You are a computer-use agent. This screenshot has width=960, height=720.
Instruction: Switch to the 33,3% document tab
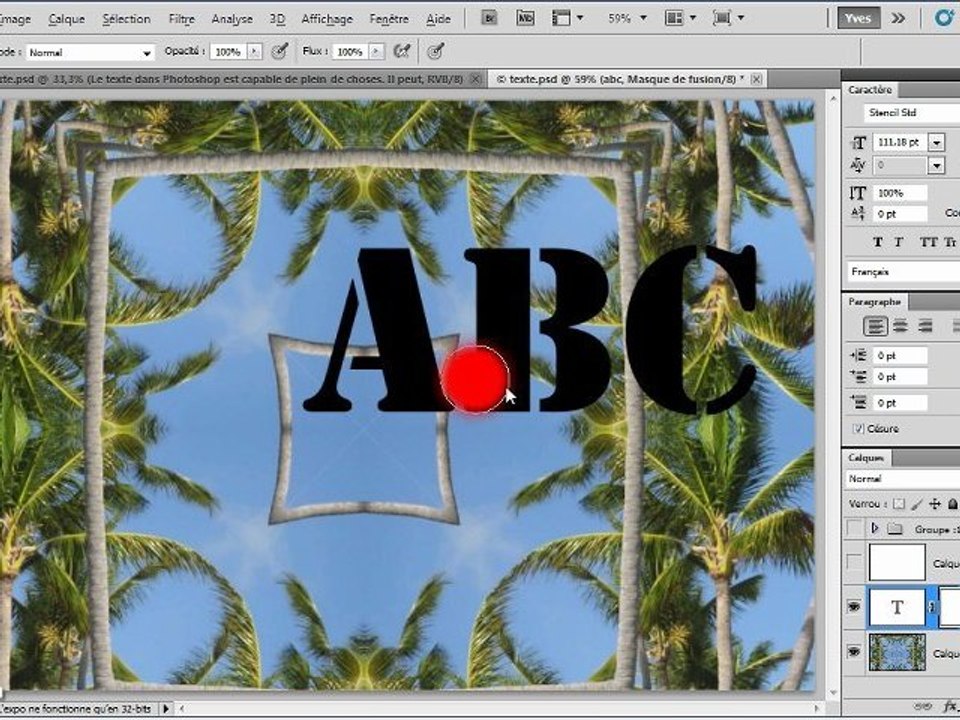coord(233,79)
